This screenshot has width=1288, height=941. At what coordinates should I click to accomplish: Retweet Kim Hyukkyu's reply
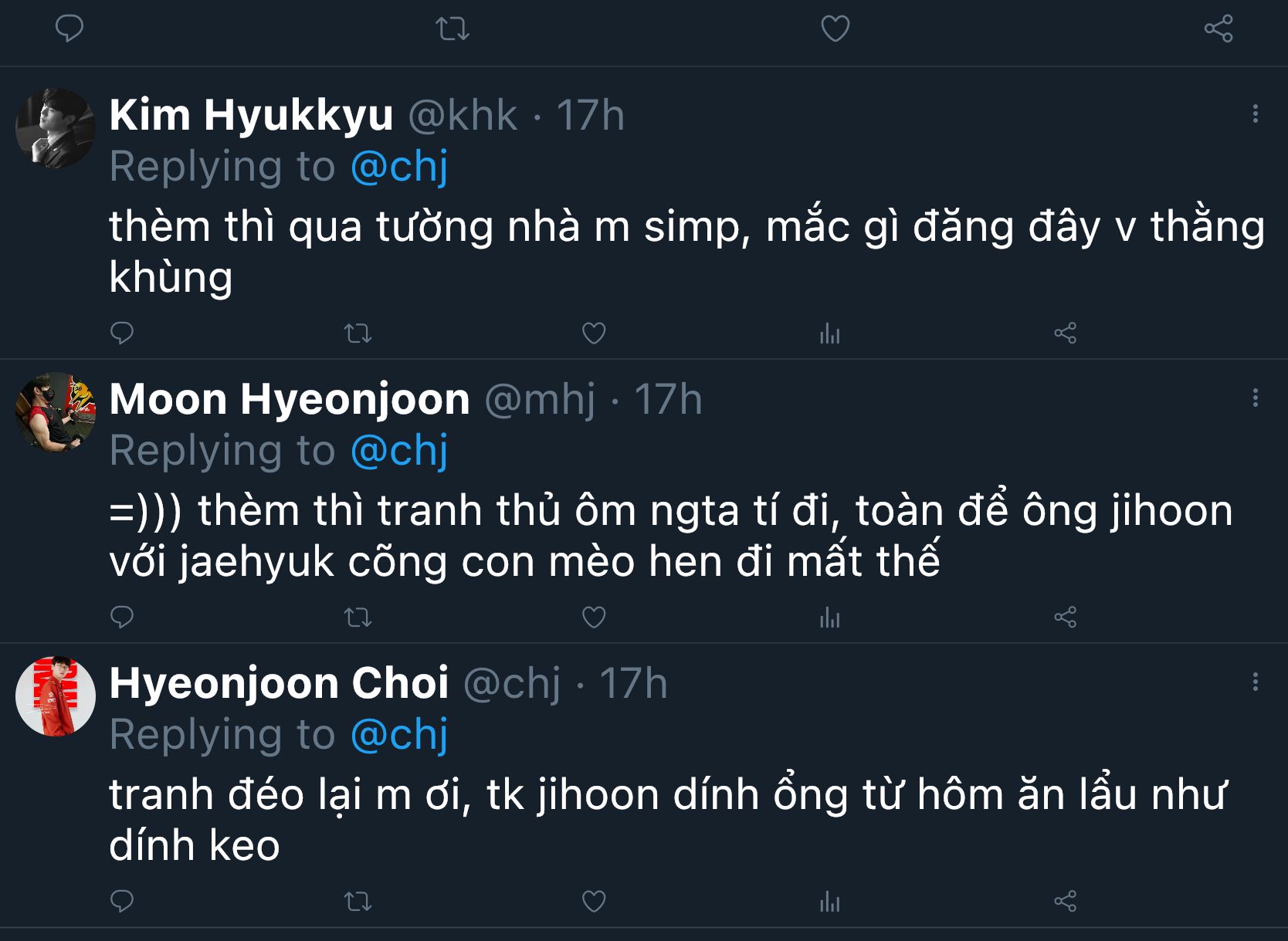click(x=358, y=333)
